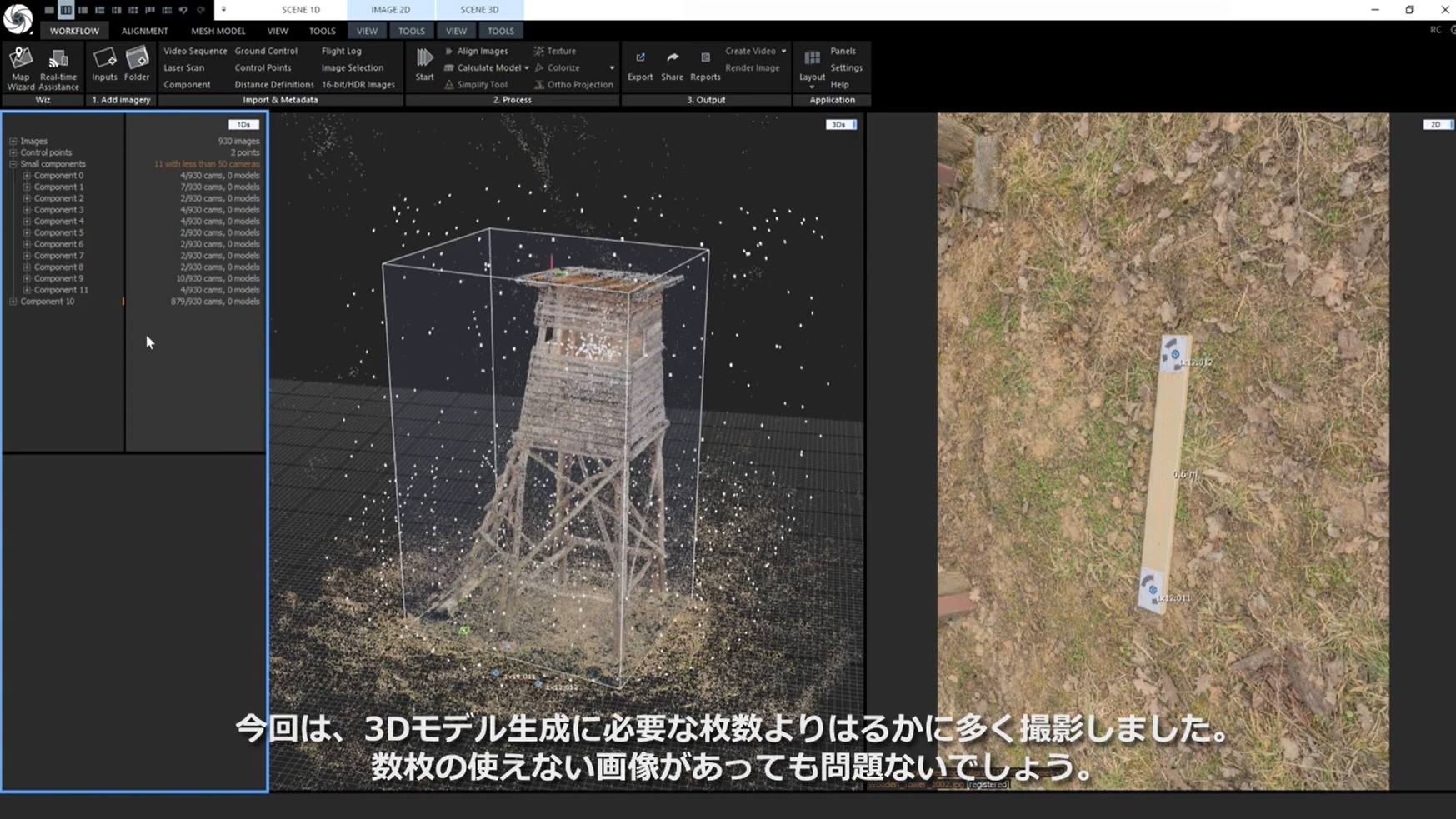
Task: Expand the Component 9 node
Action: (x=27, y=278)
